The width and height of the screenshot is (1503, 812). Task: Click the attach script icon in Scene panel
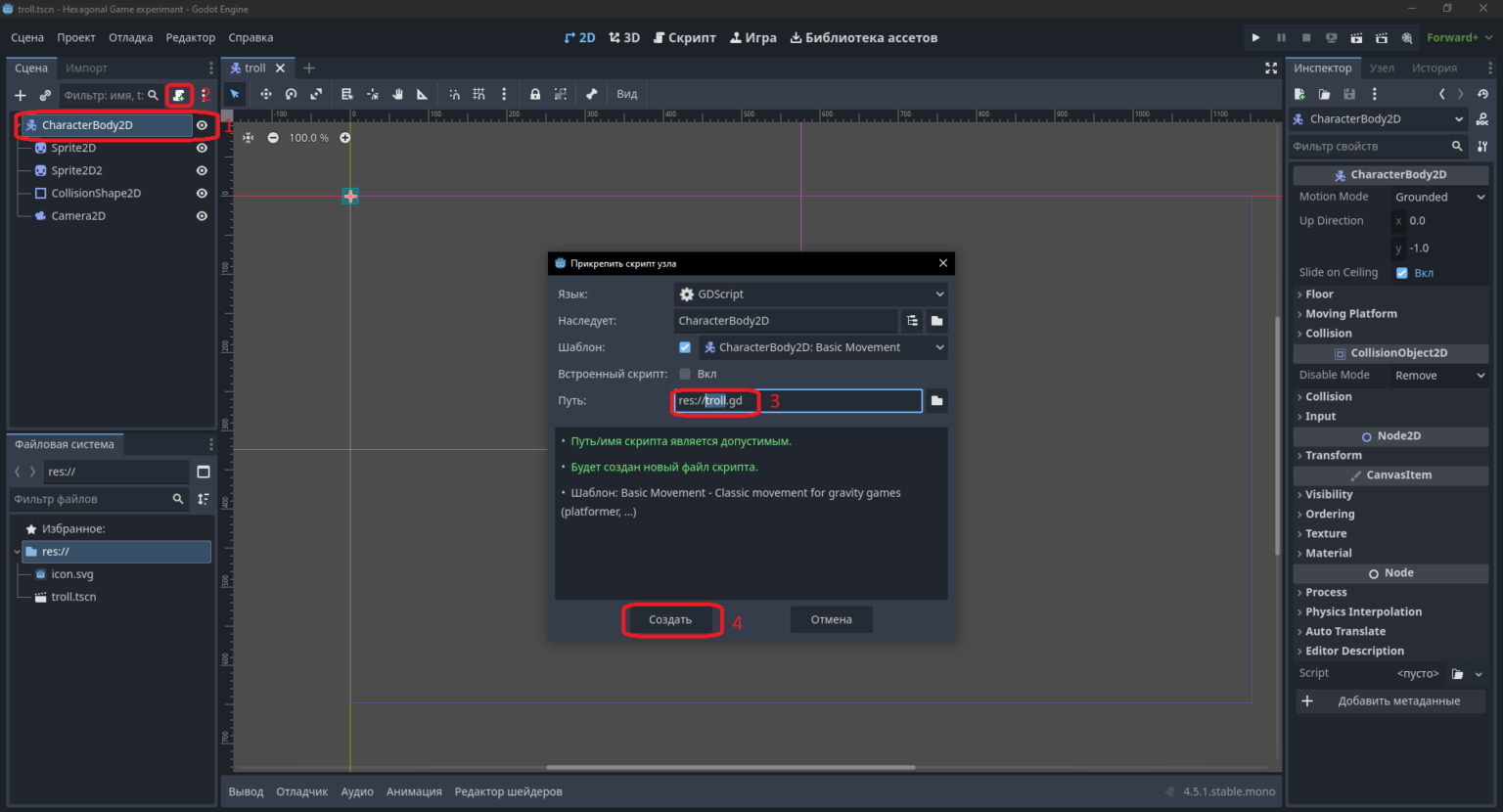click(179, 95)
